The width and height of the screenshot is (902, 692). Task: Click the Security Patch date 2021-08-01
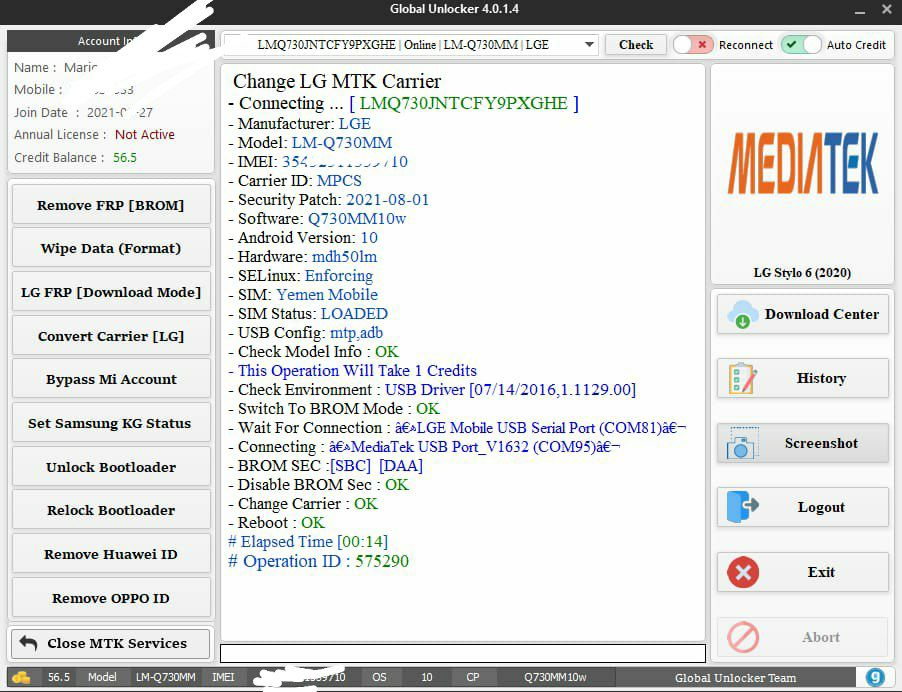[x=388, y=200]
